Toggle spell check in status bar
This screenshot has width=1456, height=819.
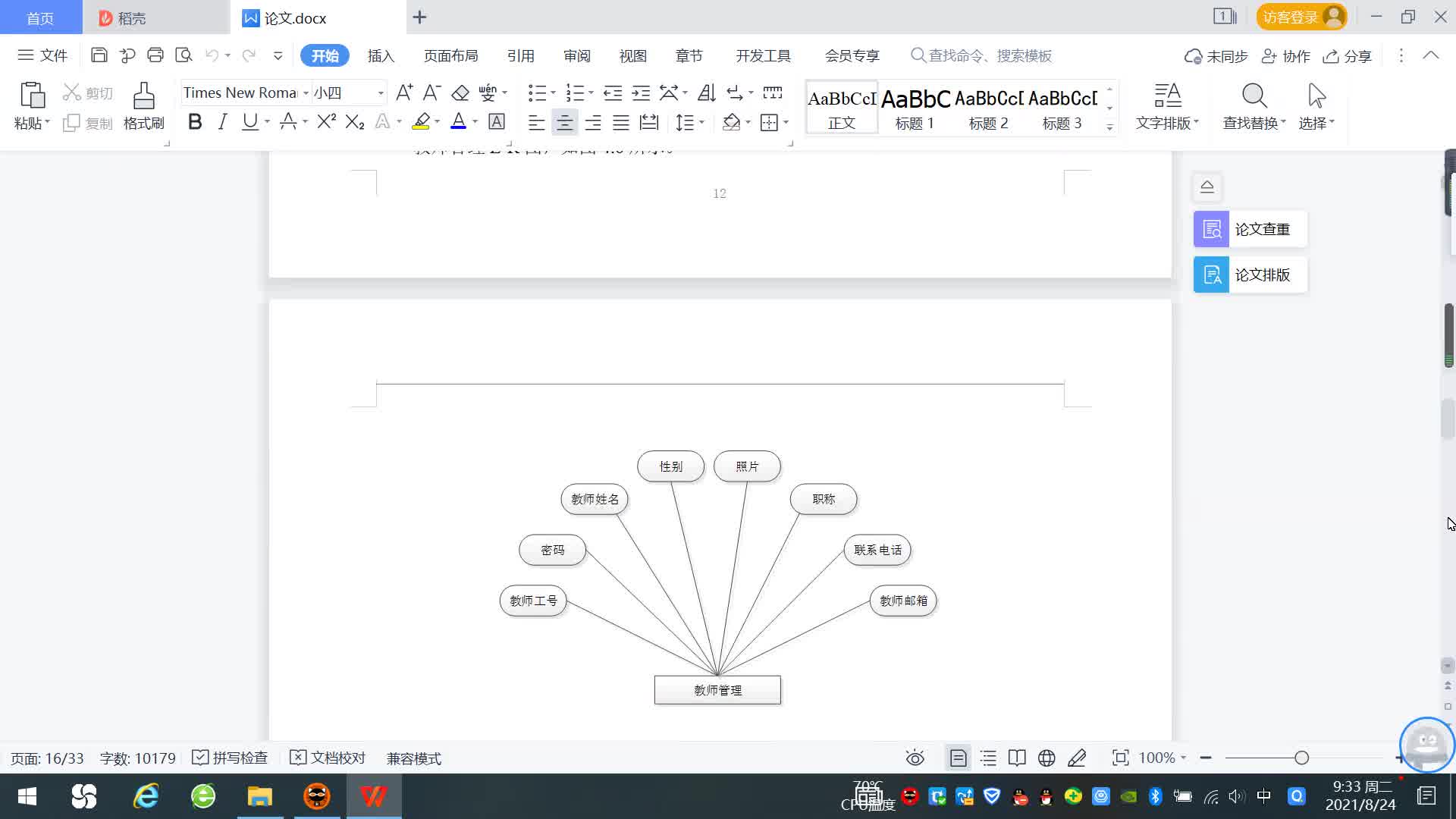coord(231,758)
